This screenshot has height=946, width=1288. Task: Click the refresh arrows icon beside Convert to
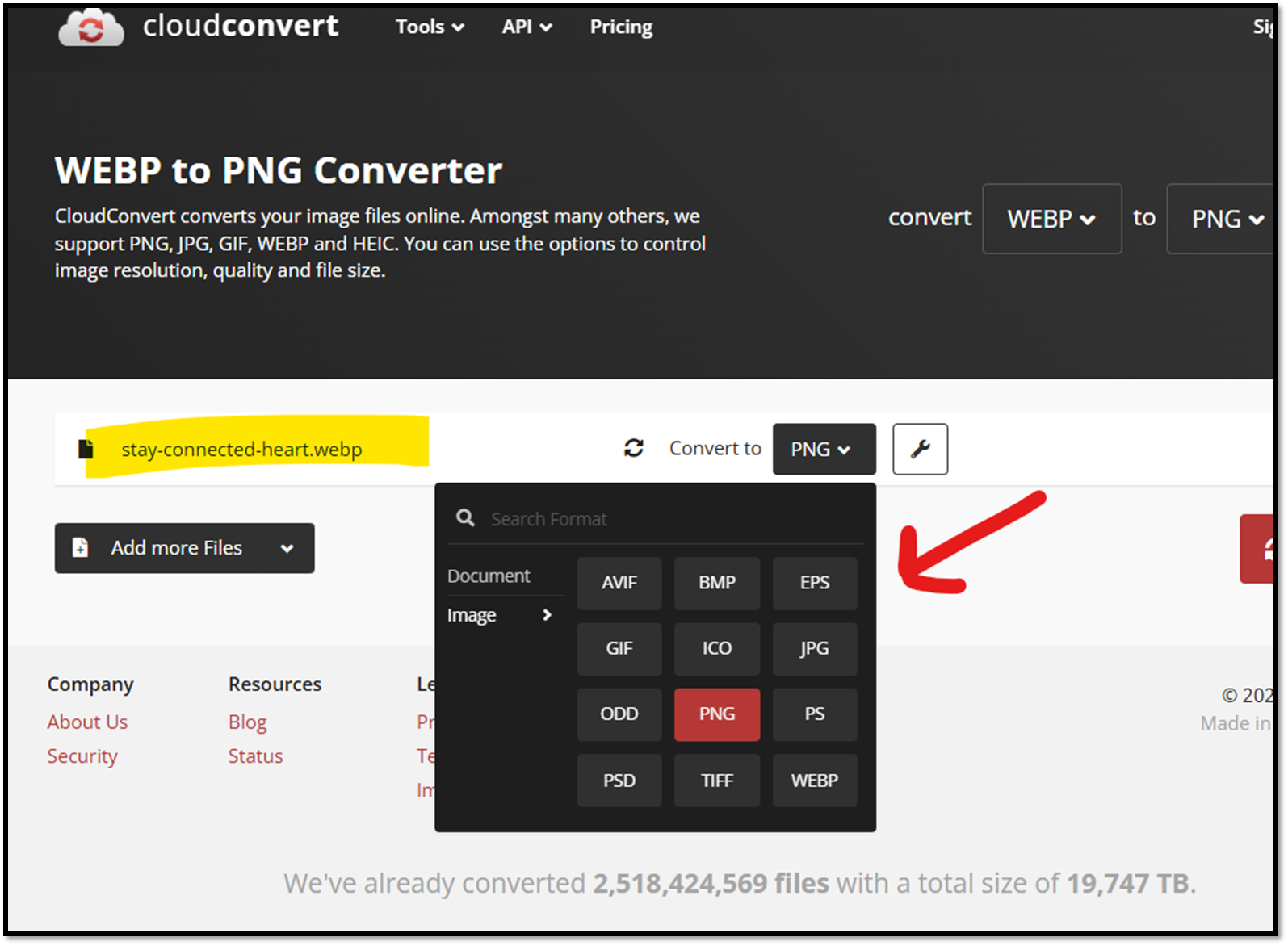click(x=634, y=448)
